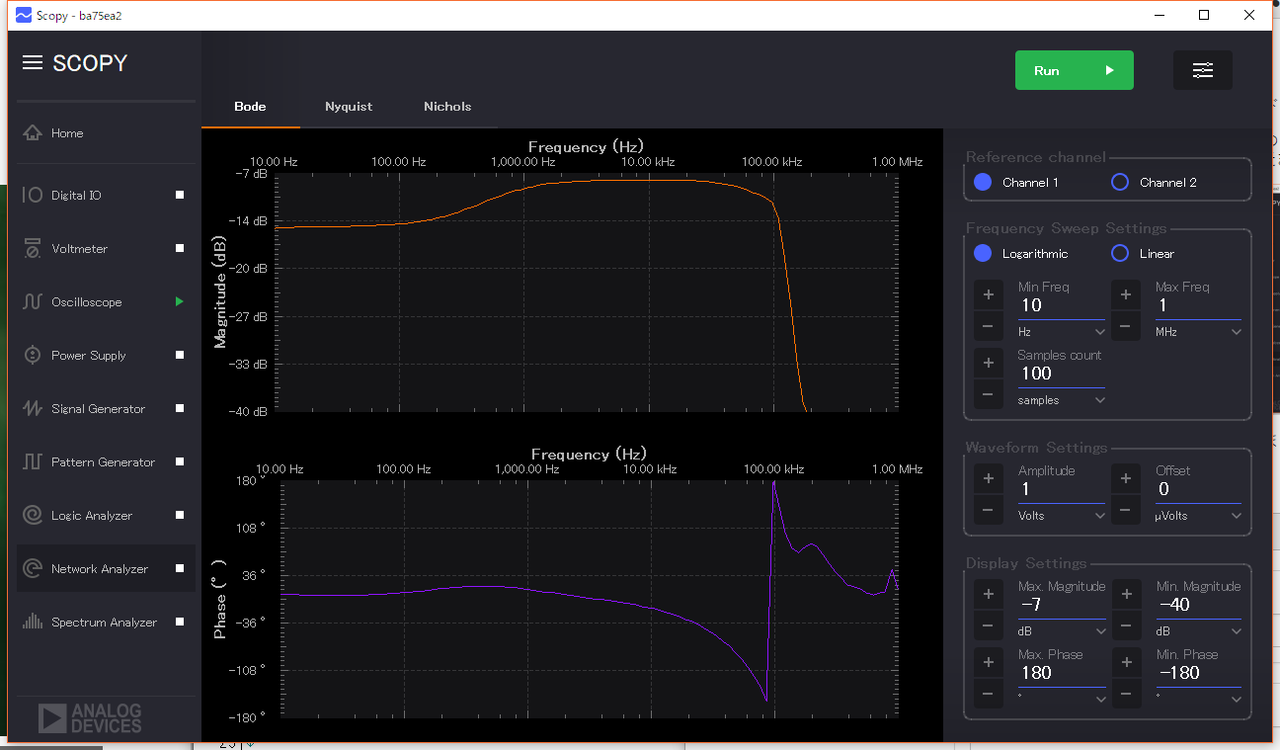This screenshot has width=1280, height=750.
Task: Select Channel 2 as reference channel
Action: [x=1120, y=182]
